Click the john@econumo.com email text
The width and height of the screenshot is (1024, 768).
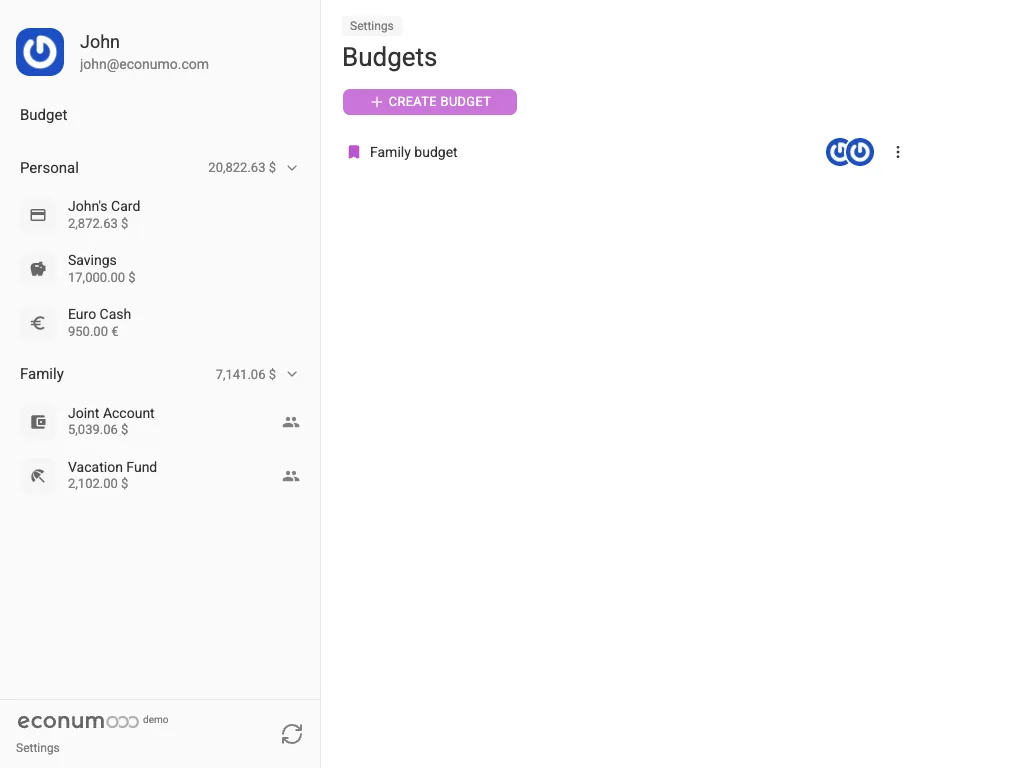coord(144,64)
